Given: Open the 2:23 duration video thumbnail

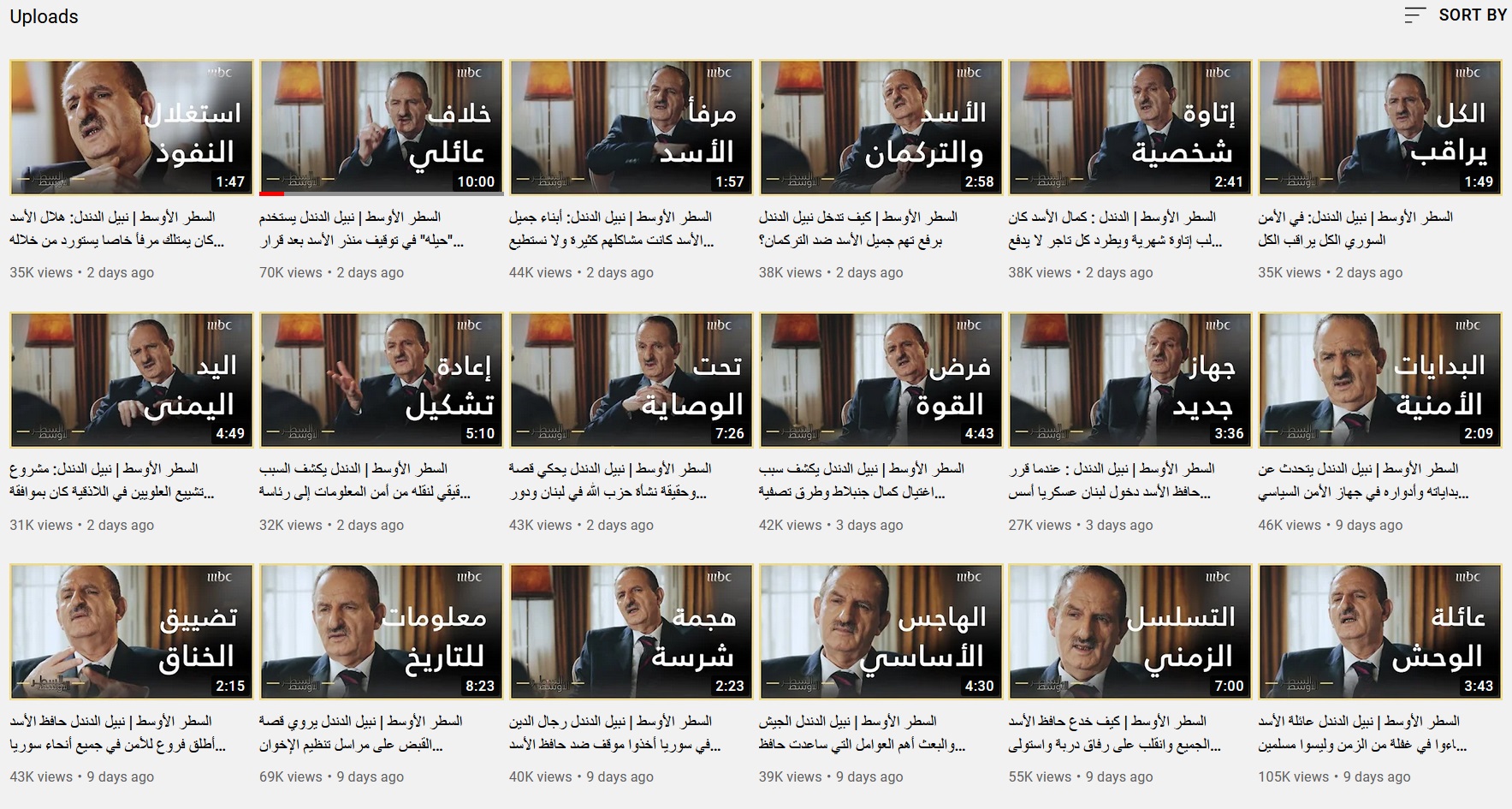Looking at the screenshot, I should coord(631,631).
